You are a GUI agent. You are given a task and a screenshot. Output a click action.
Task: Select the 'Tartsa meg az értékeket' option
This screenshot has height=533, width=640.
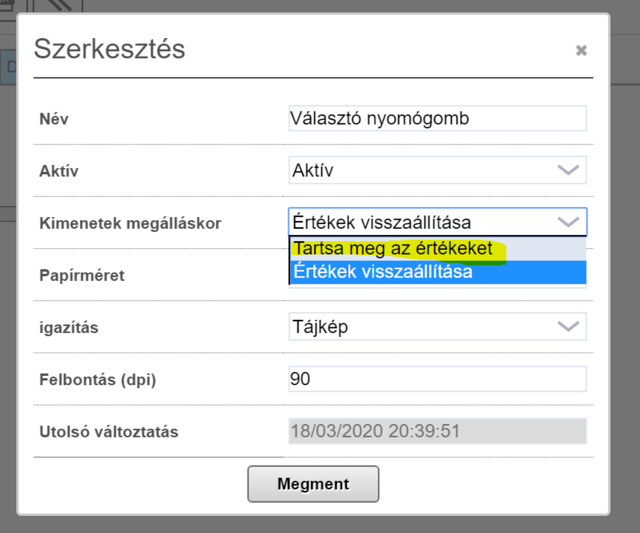point(392,249)
